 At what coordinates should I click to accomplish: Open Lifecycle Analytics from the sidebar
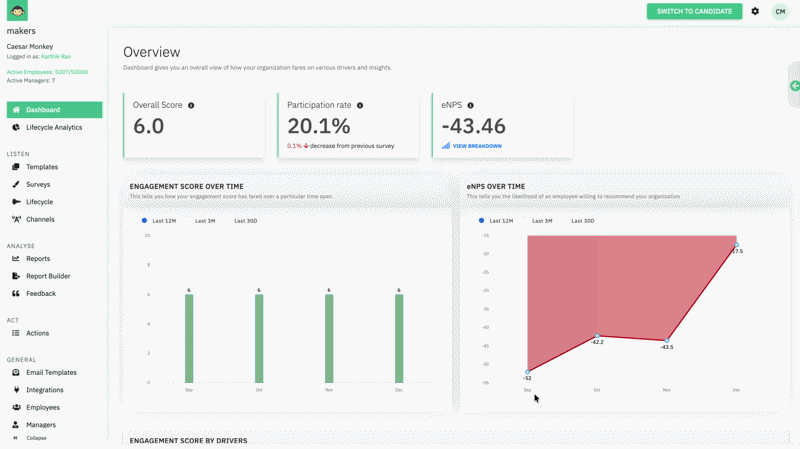pos(54,128)
